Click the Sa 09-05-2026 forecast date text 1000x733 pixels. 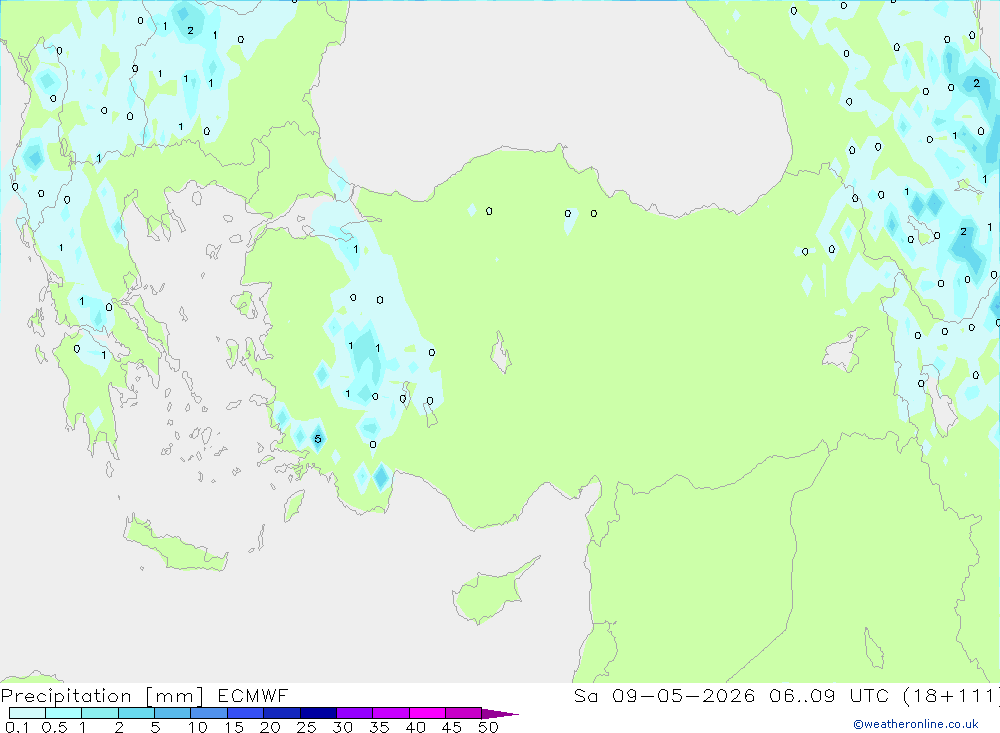(665, 695)
